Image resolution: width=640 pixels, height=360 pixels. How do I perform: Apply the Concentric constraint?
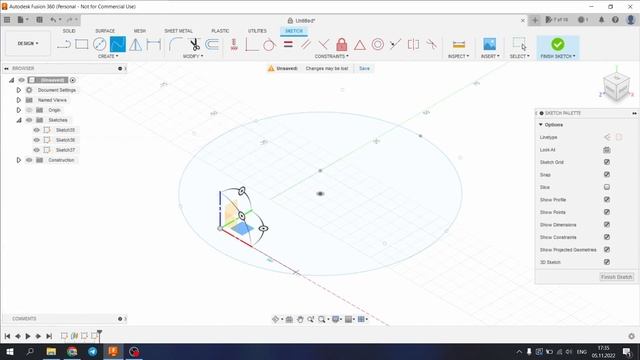point(378,44)
